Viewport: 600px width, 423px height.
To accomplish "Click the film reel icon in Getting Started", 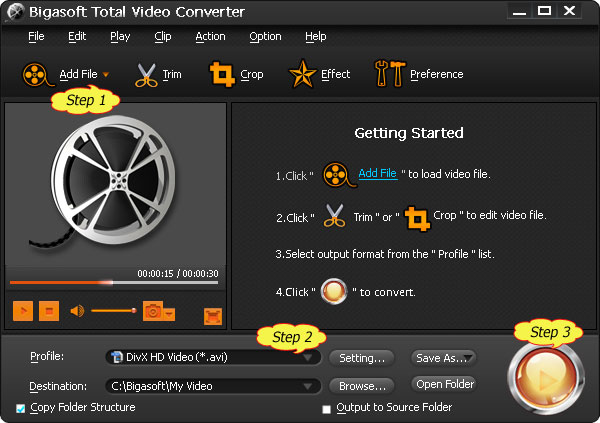I will (339, 175).
